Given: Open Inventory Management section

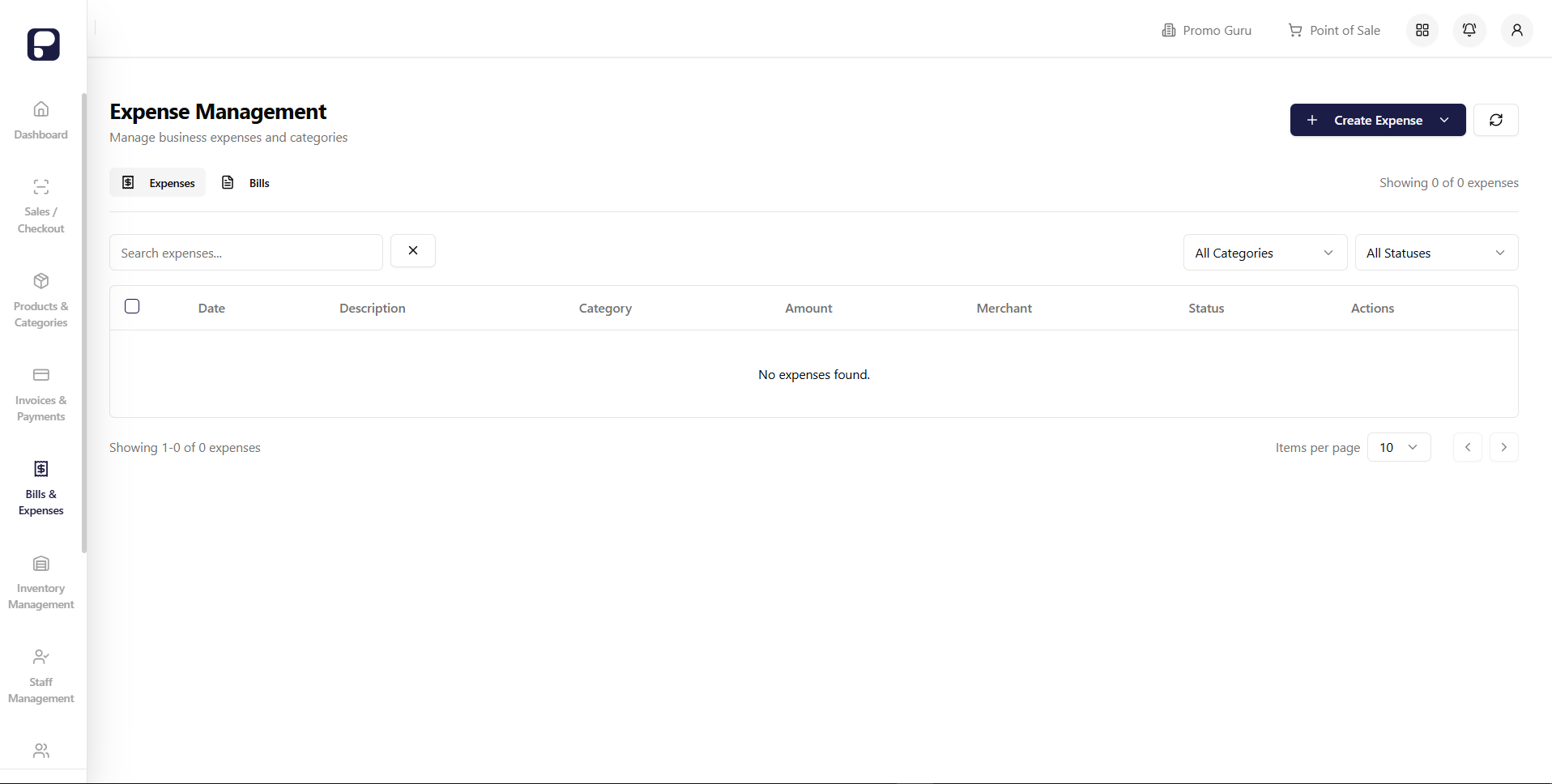Looking at the screenshot, I should point(41,582).
